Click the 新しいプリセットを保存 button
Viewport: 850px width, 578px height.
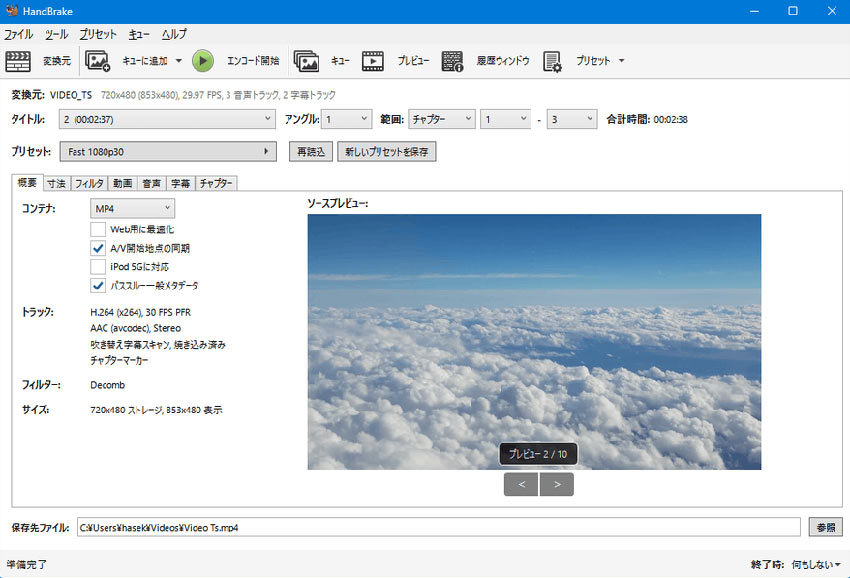coord(387,152)
